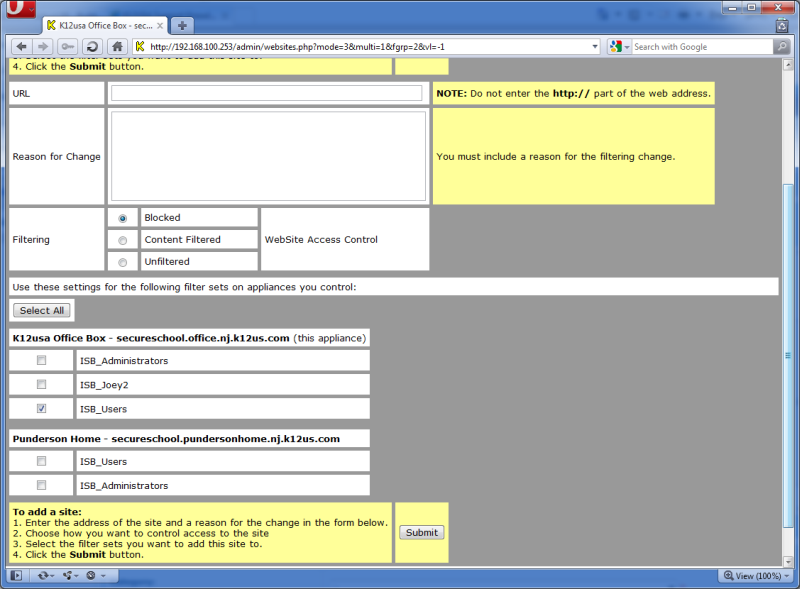Select the Unfiltered radio button
Screen dimensions: 800x589
click(x=123, y=262)
